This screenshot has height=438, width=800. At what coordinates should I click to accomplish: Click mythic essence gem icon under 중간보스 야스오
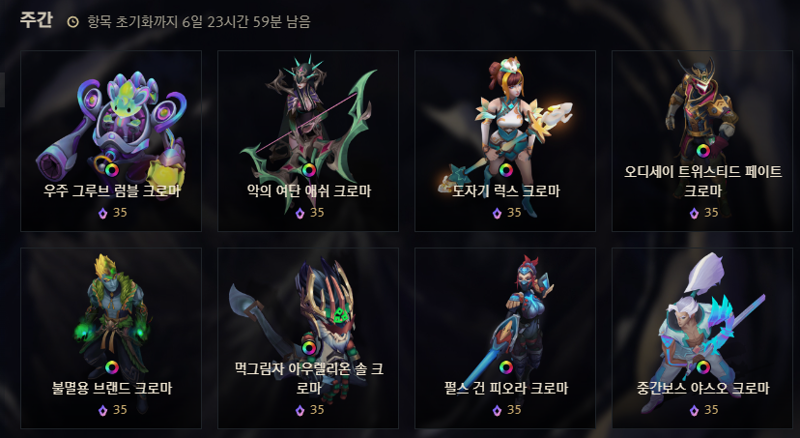point(694,410)
